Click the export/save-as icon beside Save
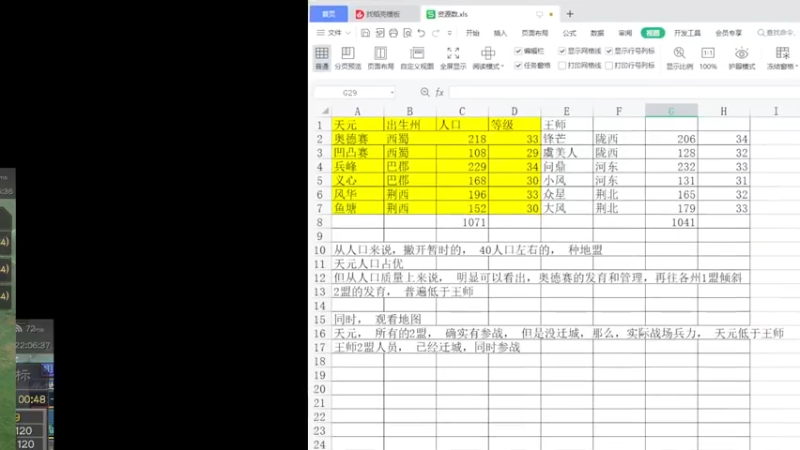 (x=380, y=33)
